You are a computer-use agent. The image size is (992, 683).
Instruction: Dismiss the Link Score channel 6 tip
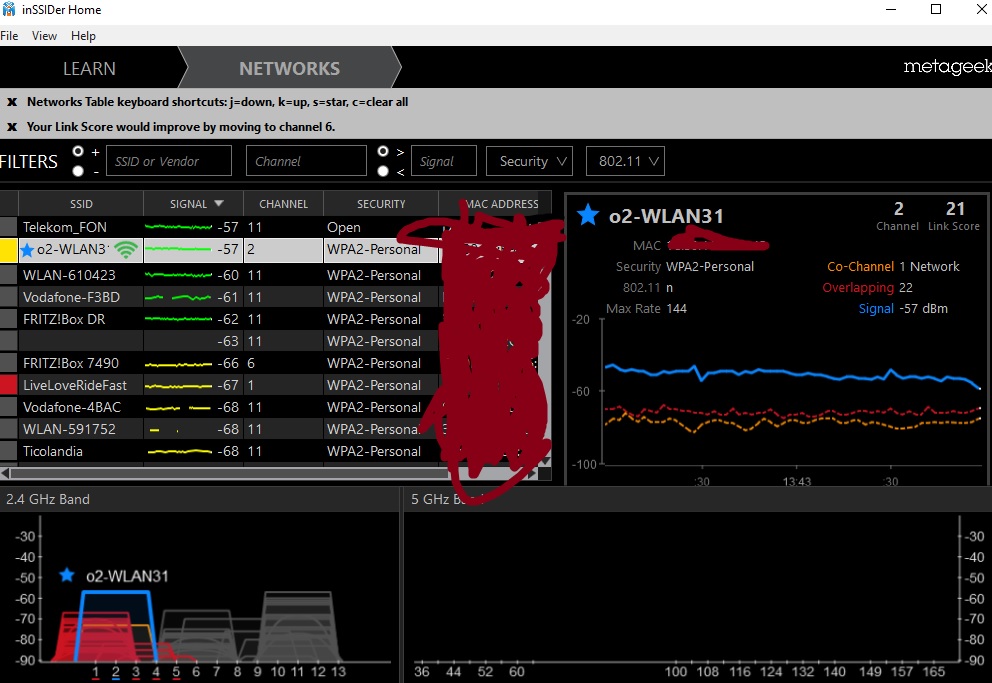pyautogui.click(x=11, y=127)
